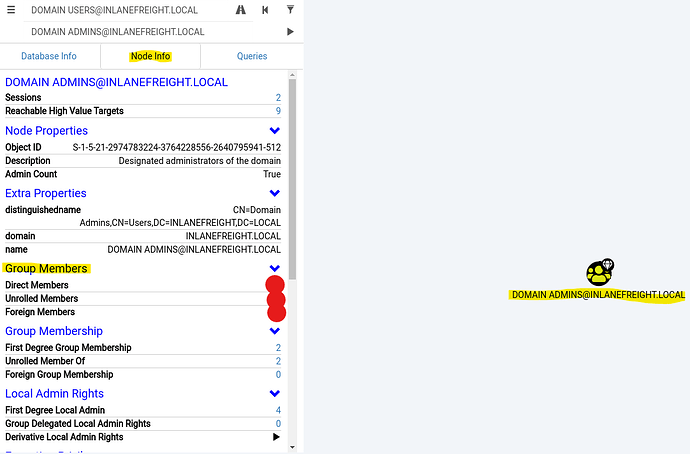Click Reachable High Value Targets count 9
The width and height of the screenshot is (690, 454).
click(278, 111)
